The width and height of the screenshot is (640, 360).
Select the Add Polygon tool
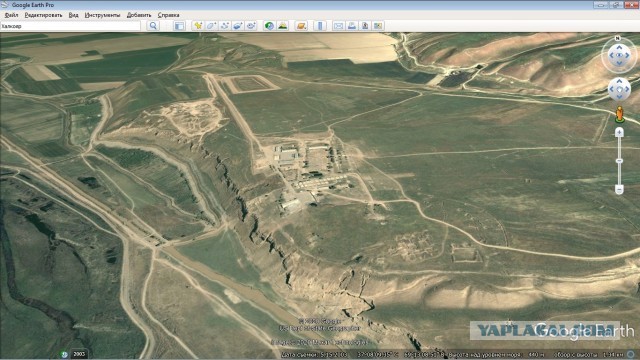211,26
